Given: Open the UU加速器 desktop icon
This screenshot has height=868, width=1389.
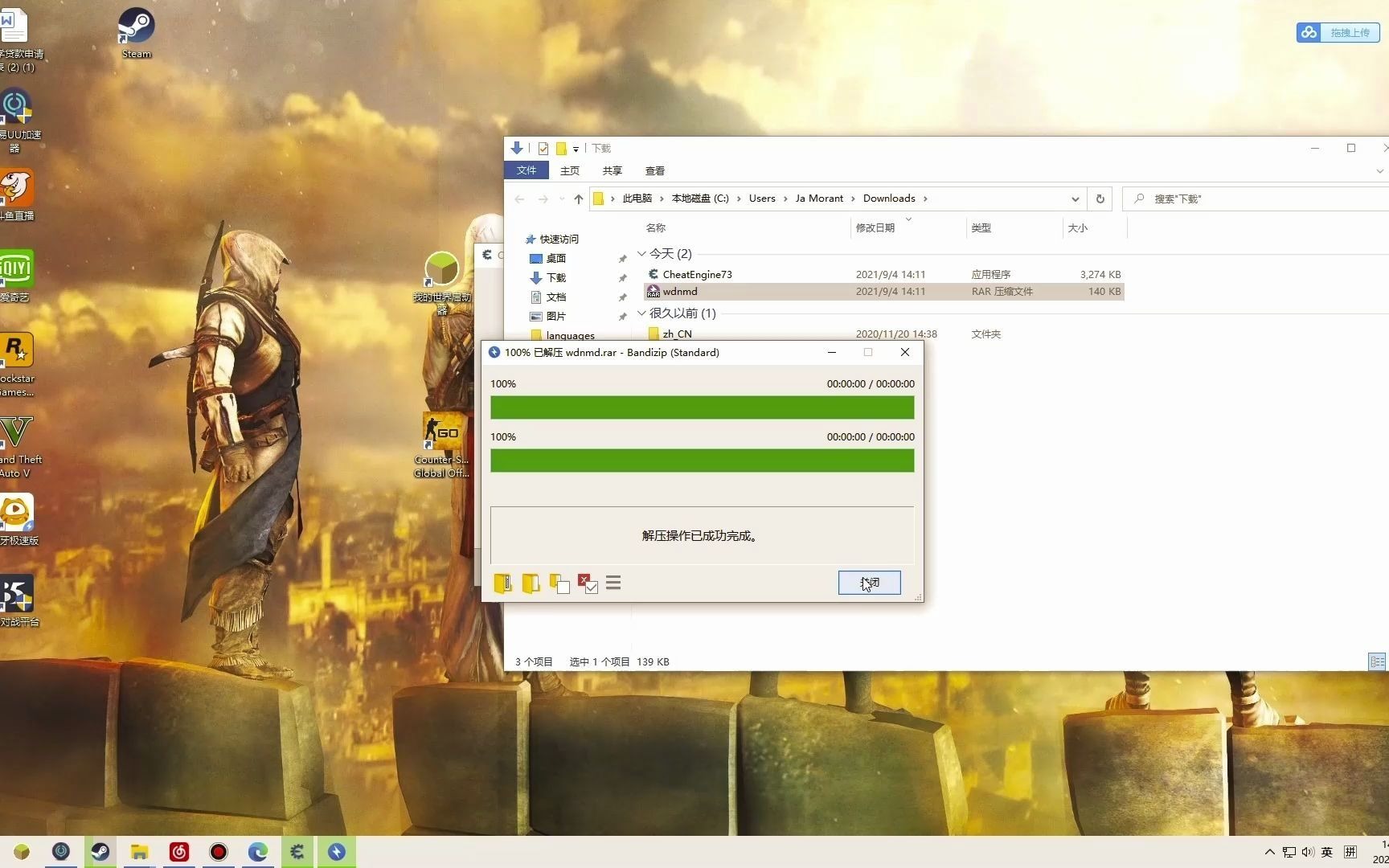Looking at the screenshot, I should (x=16, y=121).
